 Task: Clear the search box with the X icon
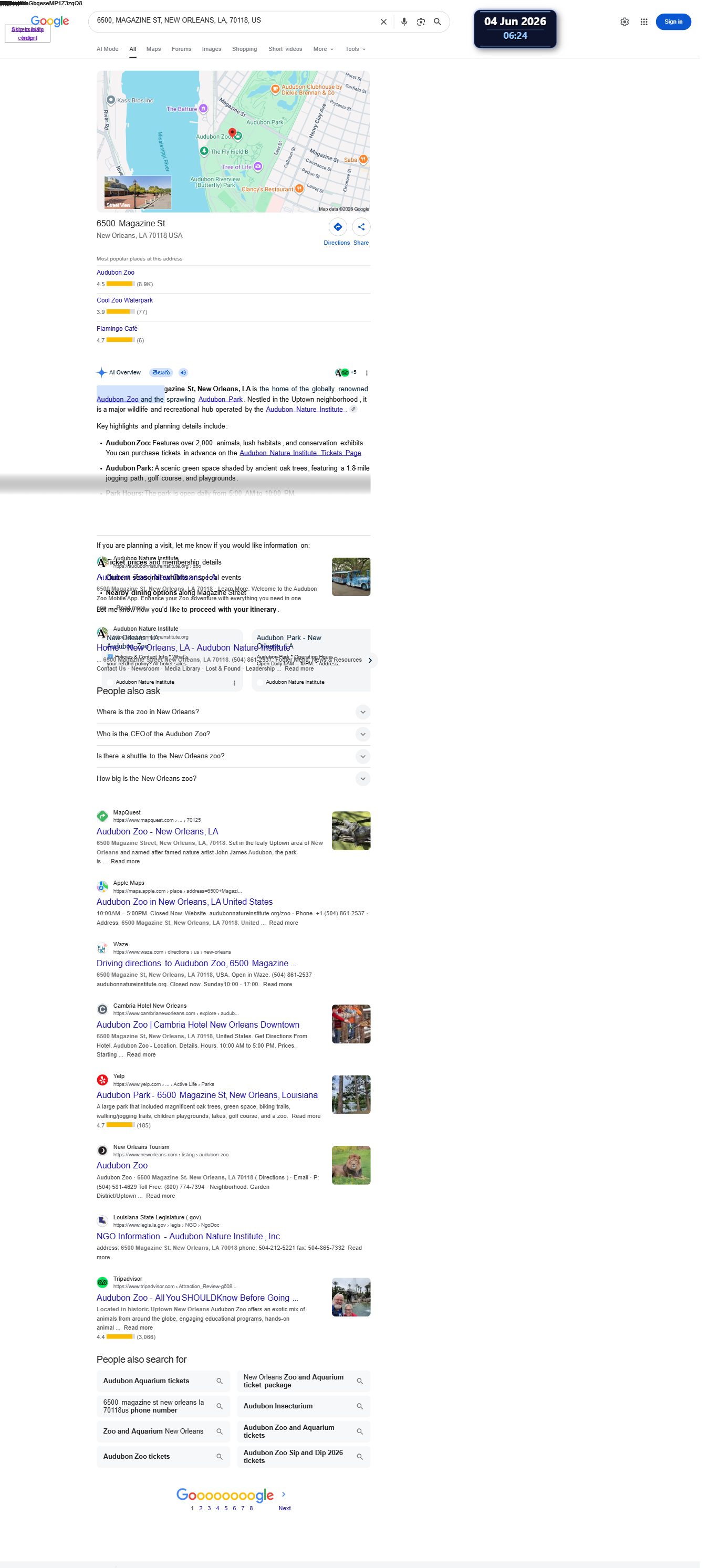pyautogui.click(x=388, y=22)
